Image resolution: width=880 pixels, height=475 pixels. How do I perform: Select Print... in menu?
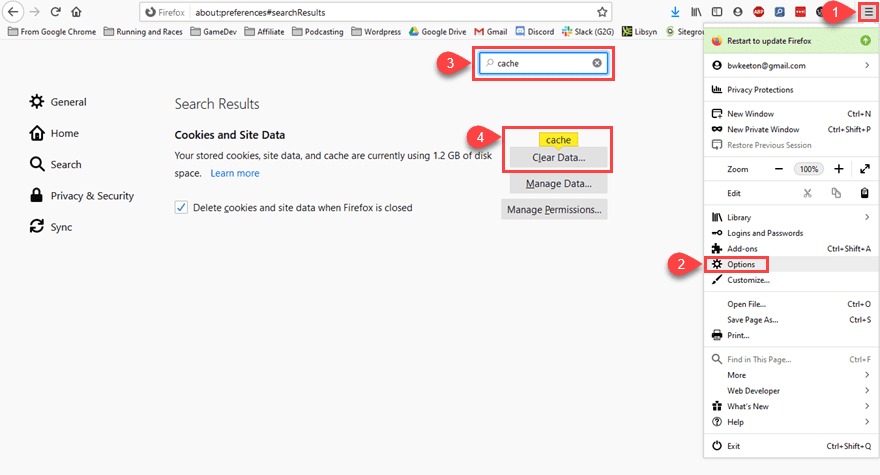(791, 335)
